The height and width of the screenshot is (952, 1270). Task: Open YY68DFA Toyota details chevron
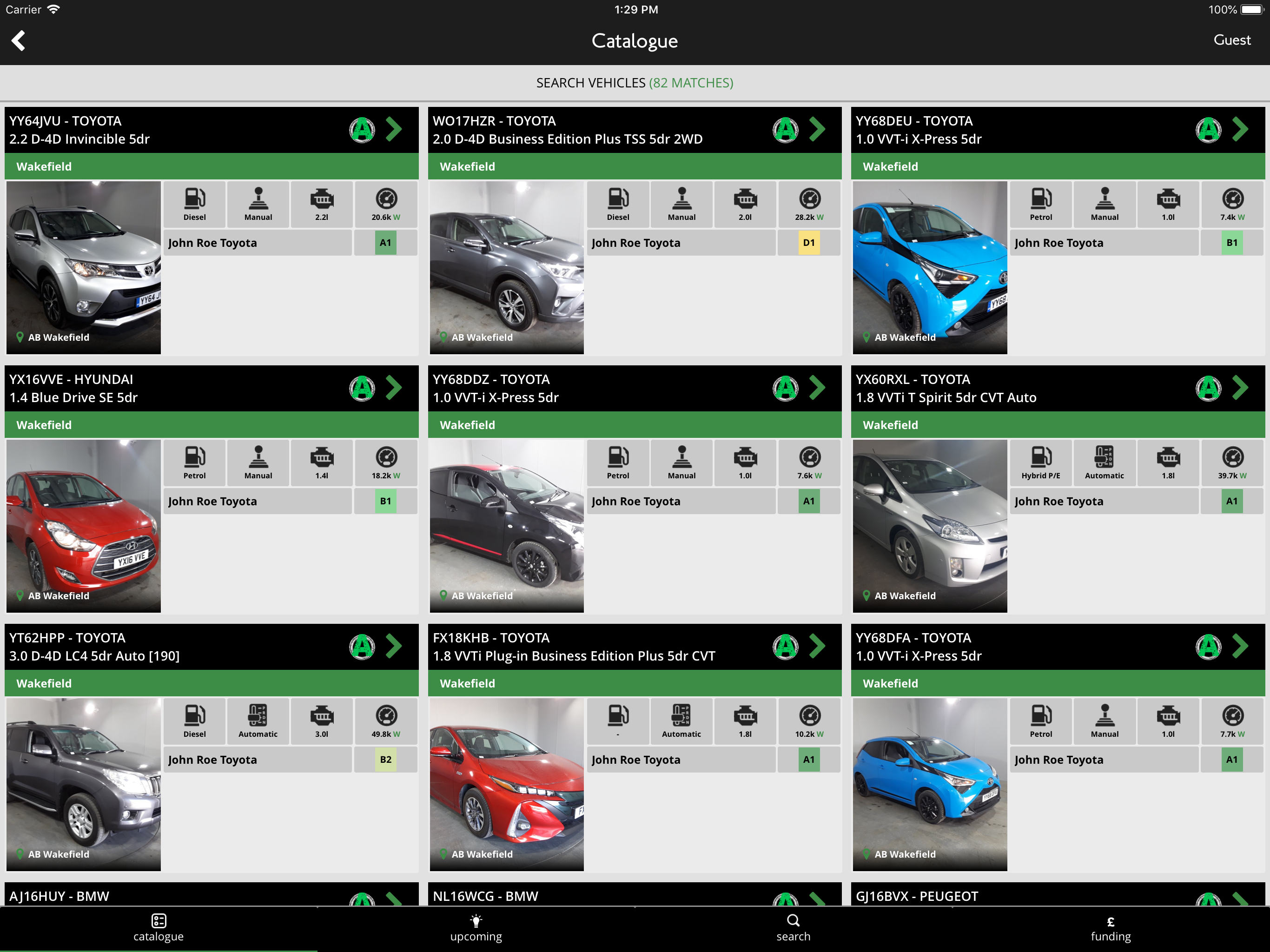tap(1240, 646)
